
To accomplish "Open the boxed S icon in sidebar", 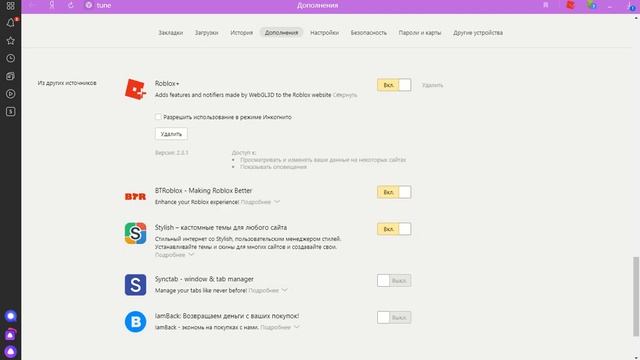I will [11, 111].
